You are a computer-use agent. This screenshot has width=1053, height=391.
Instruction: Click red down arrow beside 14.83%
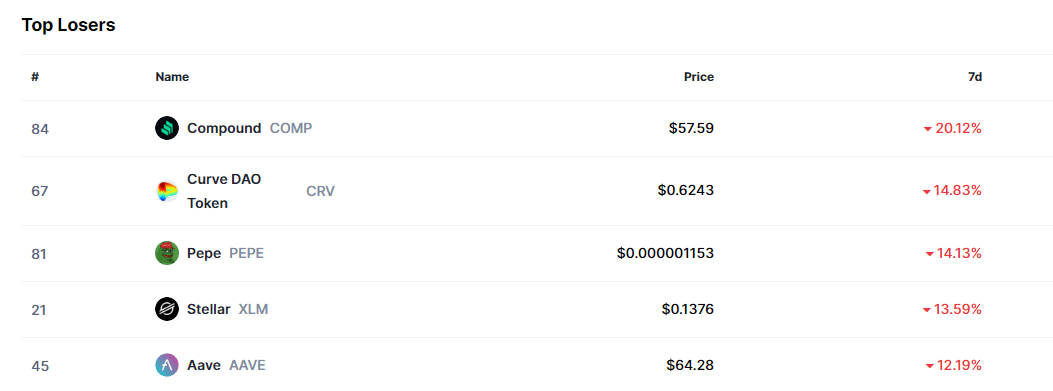click(x=927, y=192)
